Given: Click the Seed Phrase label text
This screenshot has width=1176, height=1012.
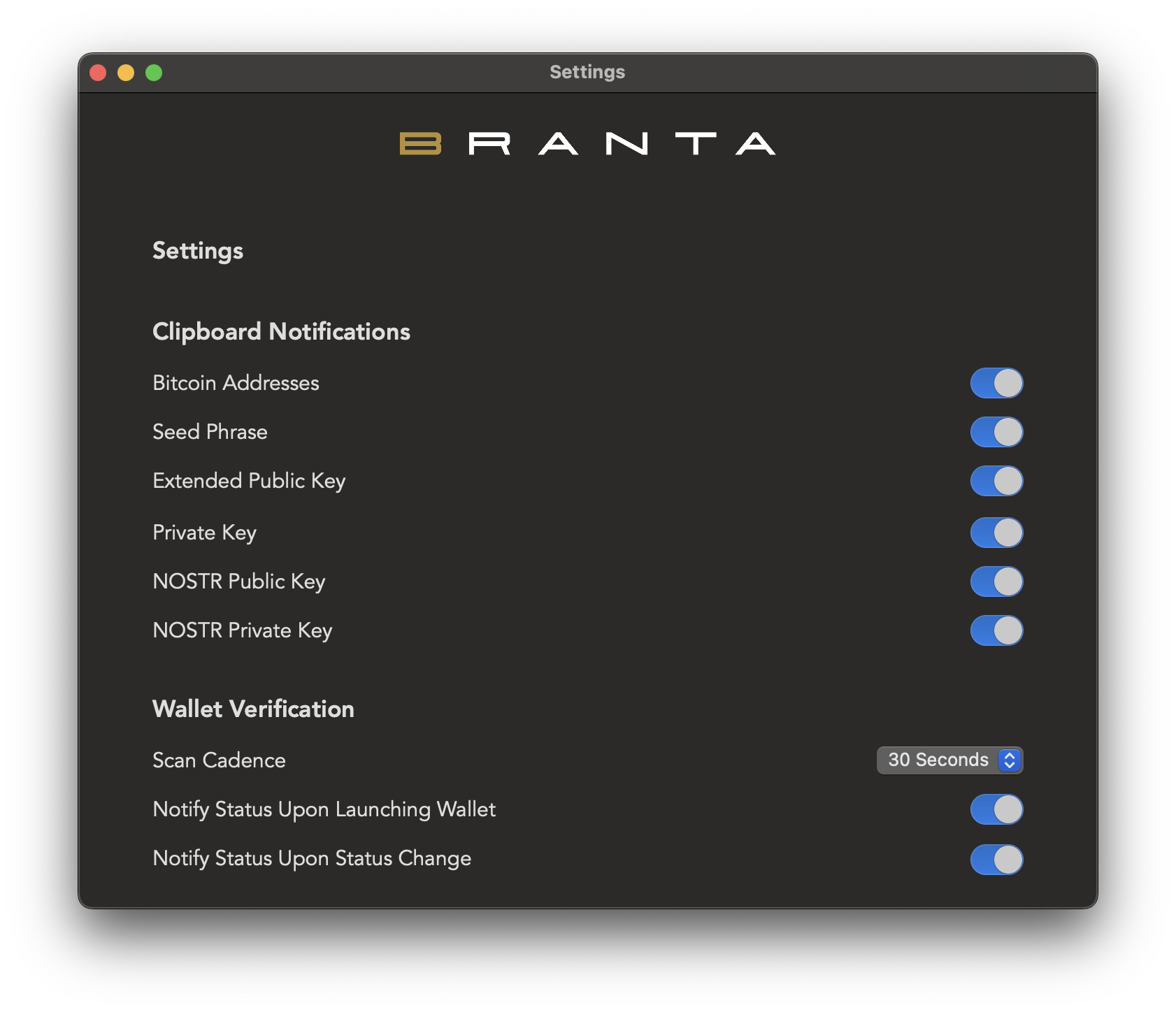Looking at the screenshot, I should pos(210,432).
